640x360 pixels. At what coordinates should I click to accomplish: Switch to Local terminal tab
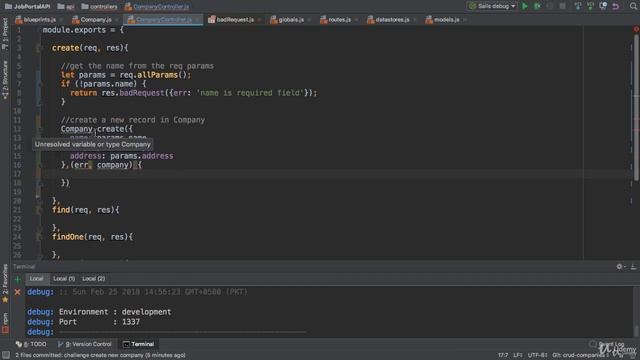(x=37, y=279)
